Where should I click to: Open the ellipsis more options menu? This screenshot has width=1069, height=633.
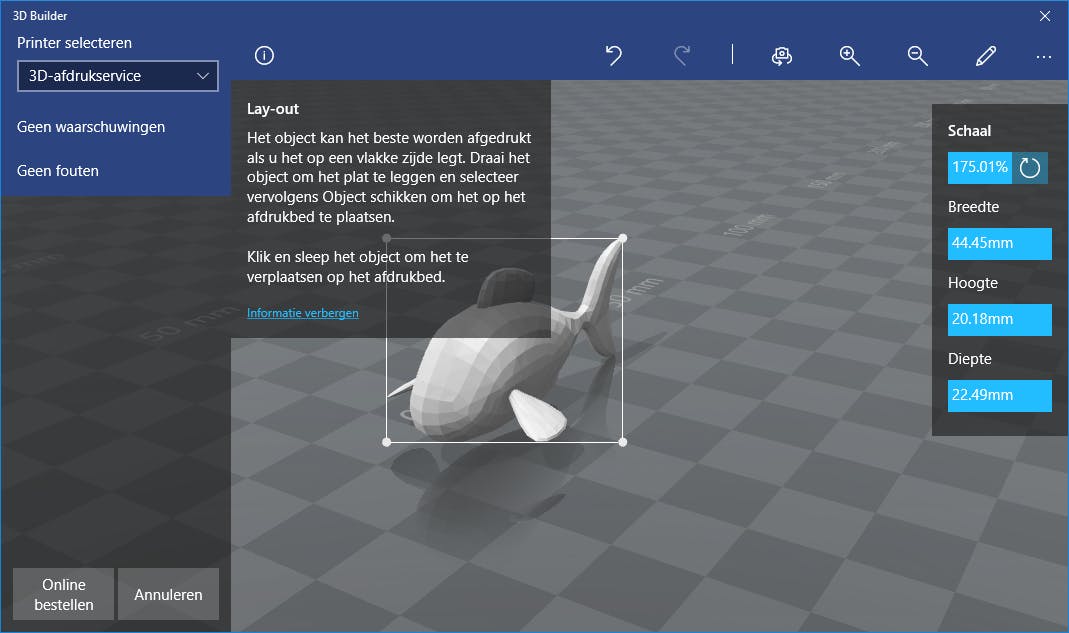(x=1043, y=57)
